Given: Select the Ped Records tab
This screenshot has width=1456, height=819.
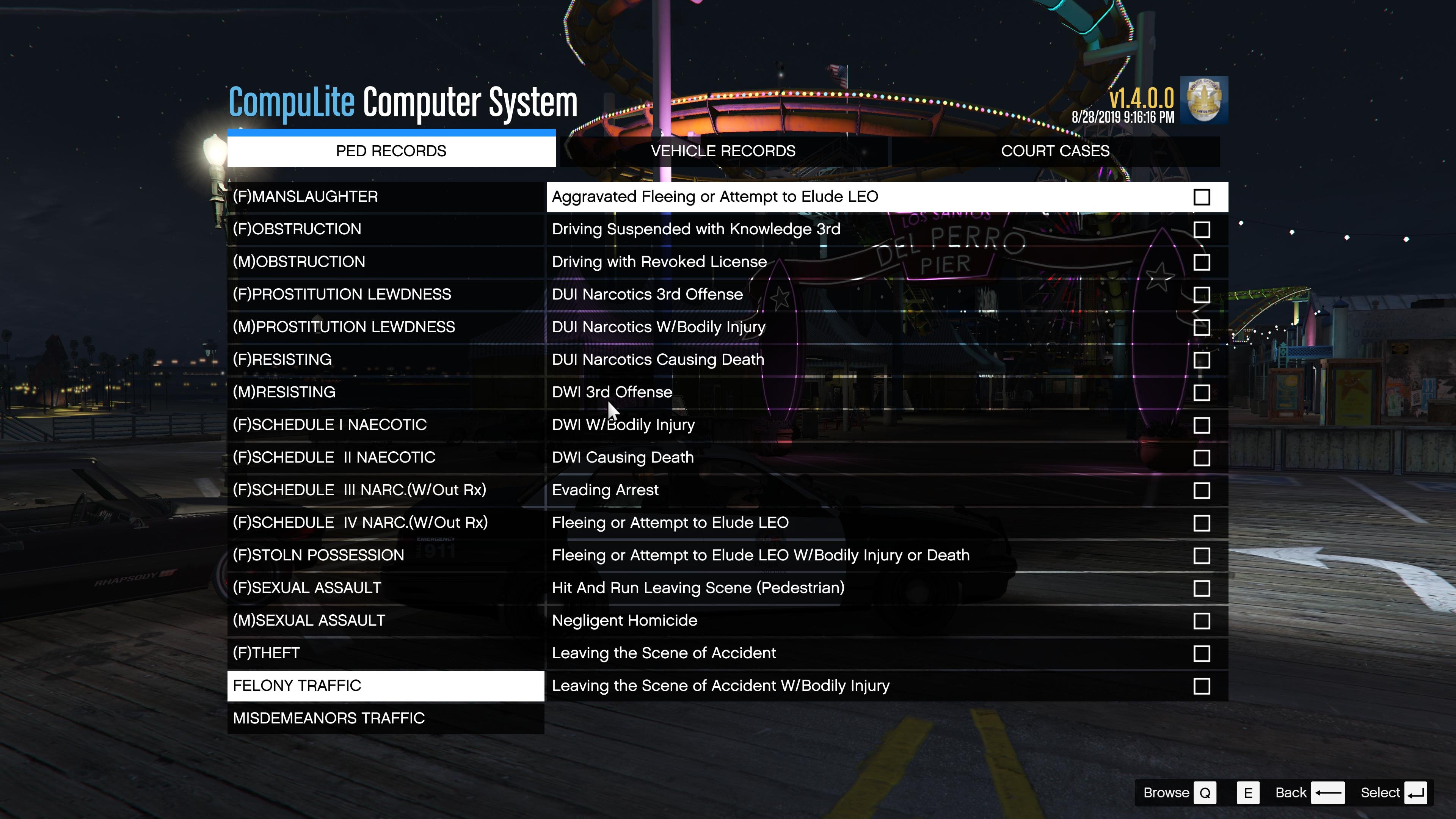Looking at the screenshot, I should click(x=391, y=151).
